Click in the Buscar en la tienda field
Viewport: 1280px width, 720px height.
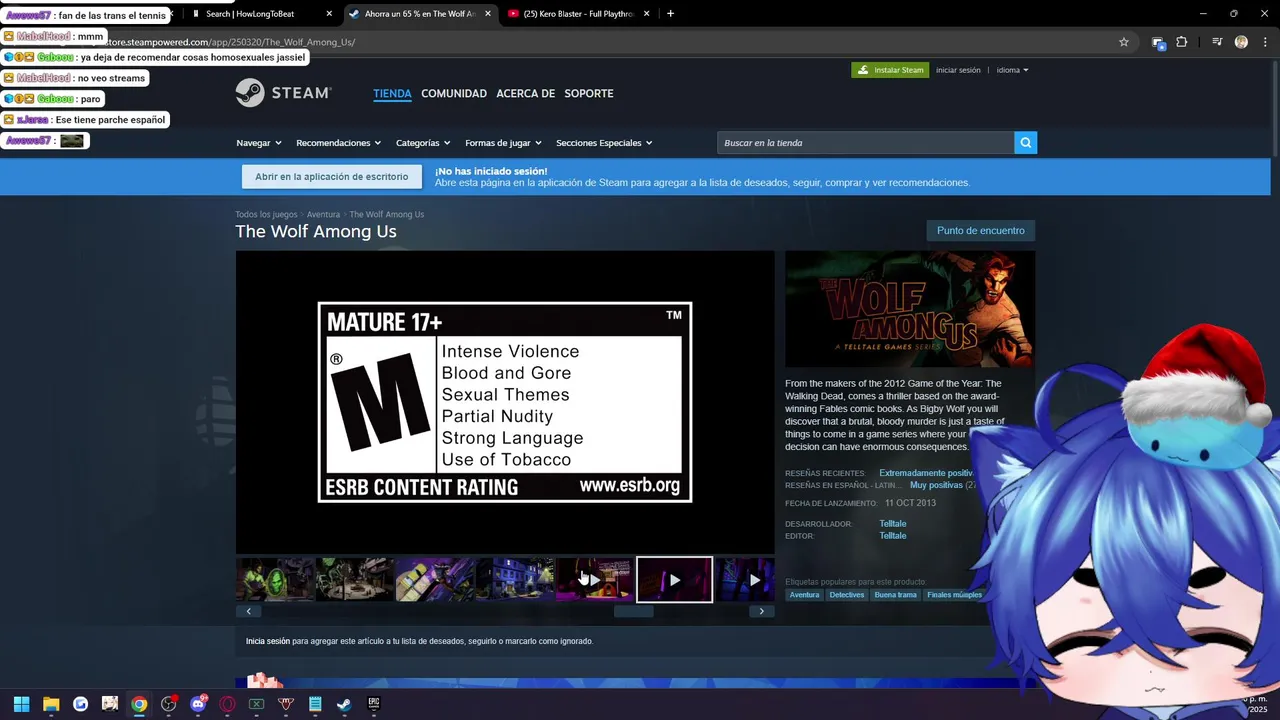point(866,143)
